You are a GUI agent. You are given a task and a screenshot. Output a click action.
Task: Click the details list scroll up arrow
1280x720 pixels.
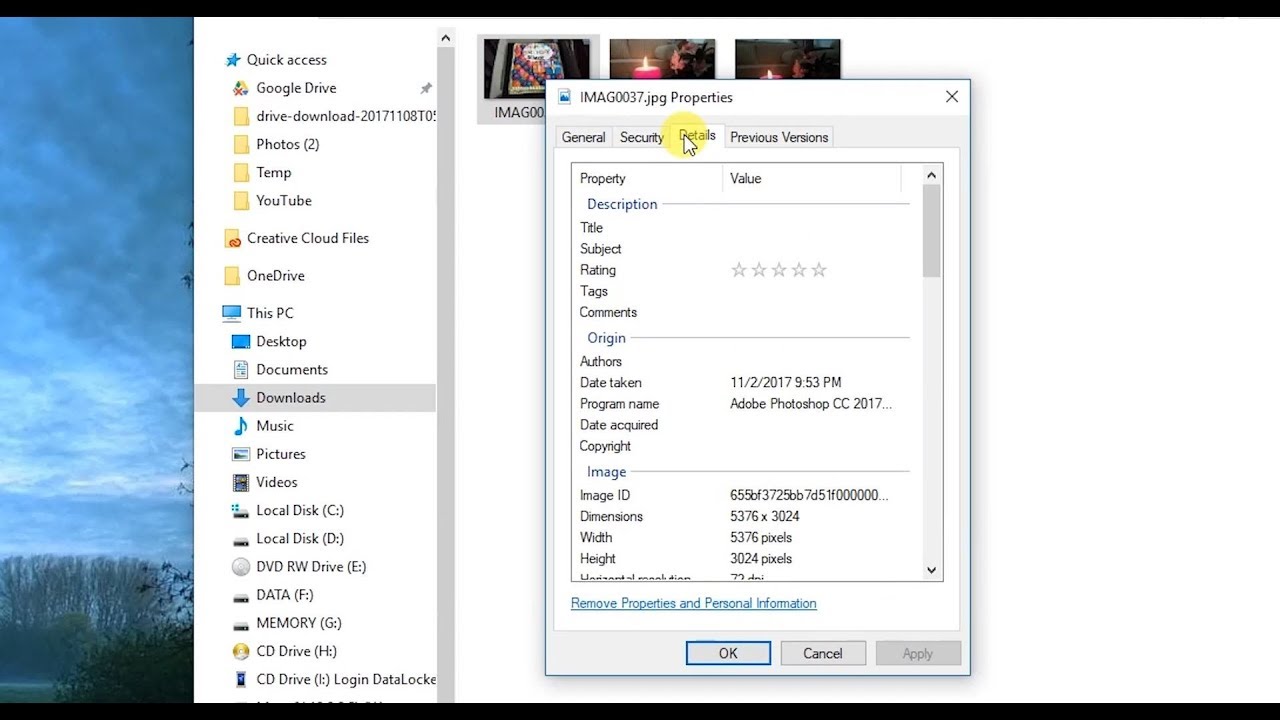(x=932, y=175)
